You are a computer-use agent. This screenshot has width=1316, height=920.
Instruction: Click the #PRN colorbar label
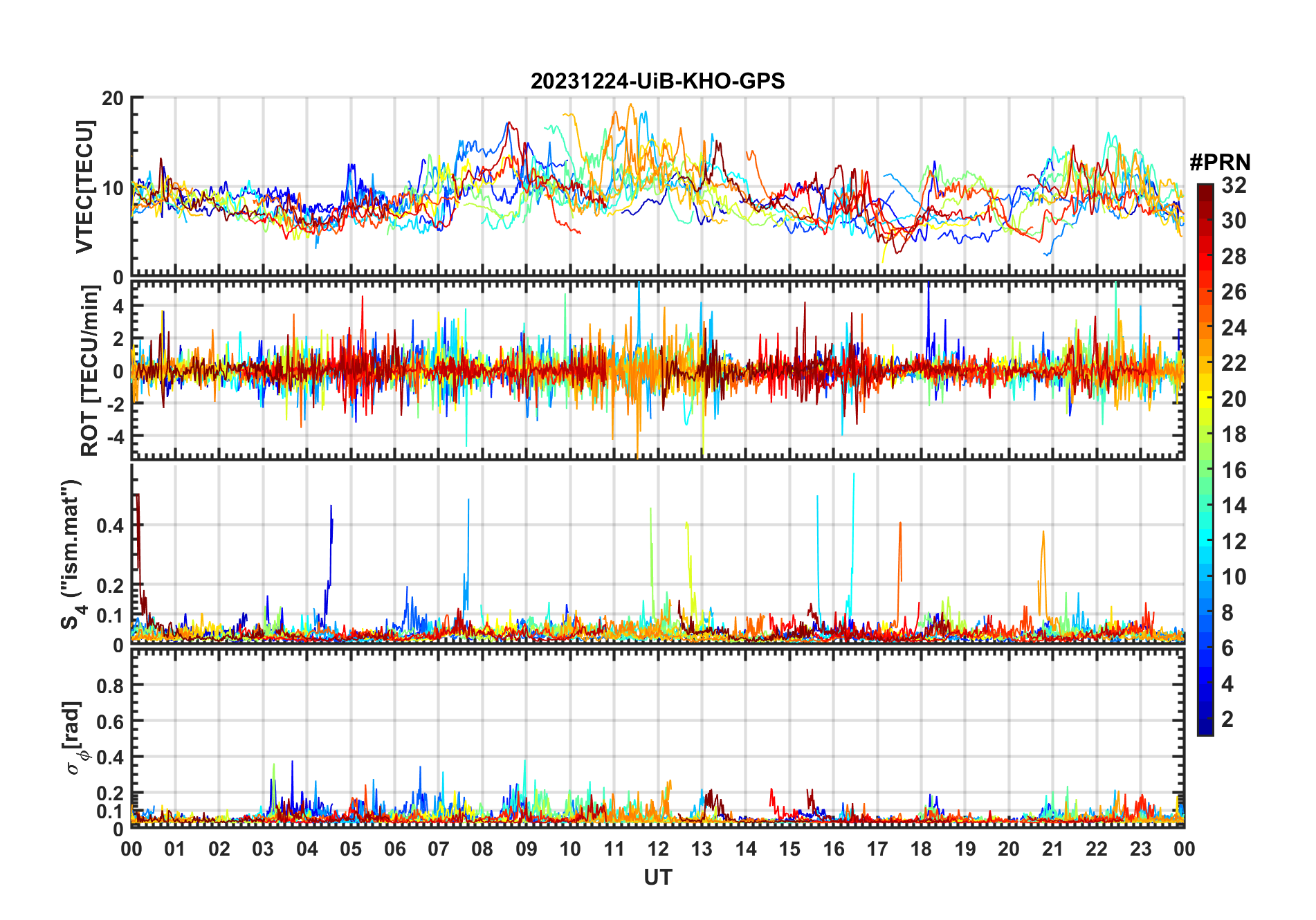point(1220,163)
